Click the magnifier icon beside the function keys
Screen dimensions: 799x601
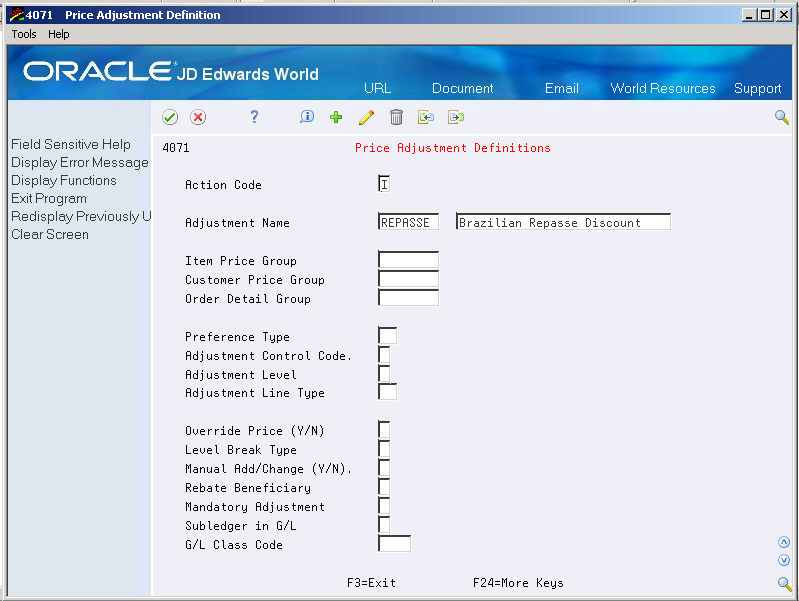point(784,584)
